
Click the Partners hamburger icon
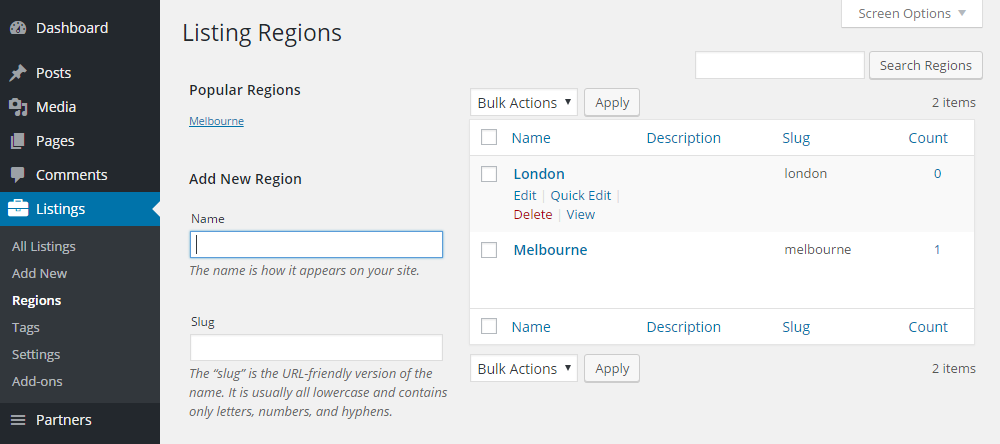coord(18,420)
